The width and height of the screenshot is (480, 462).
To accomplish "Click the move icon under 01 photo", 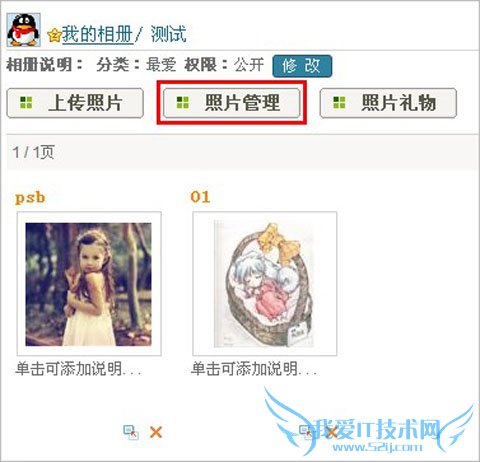I will pos(307,432).
